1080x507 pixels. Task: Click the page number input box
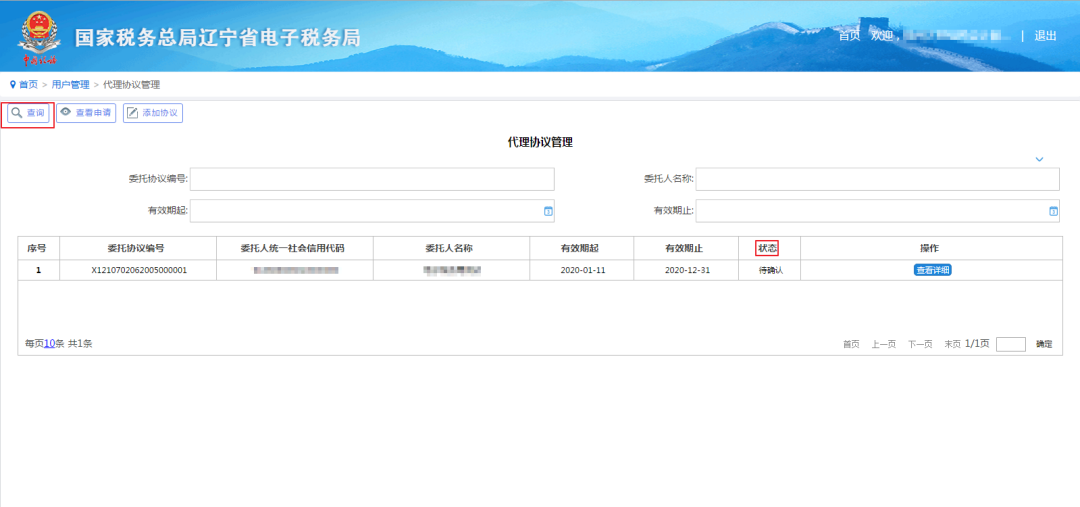(1011, 344)
